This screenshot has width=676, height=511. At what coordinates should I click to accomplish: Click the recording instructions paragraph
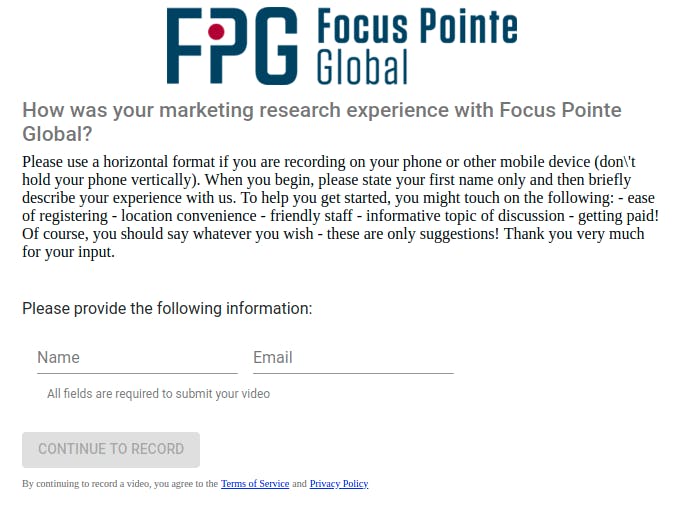pyautogui.click(x=340, y=197)
